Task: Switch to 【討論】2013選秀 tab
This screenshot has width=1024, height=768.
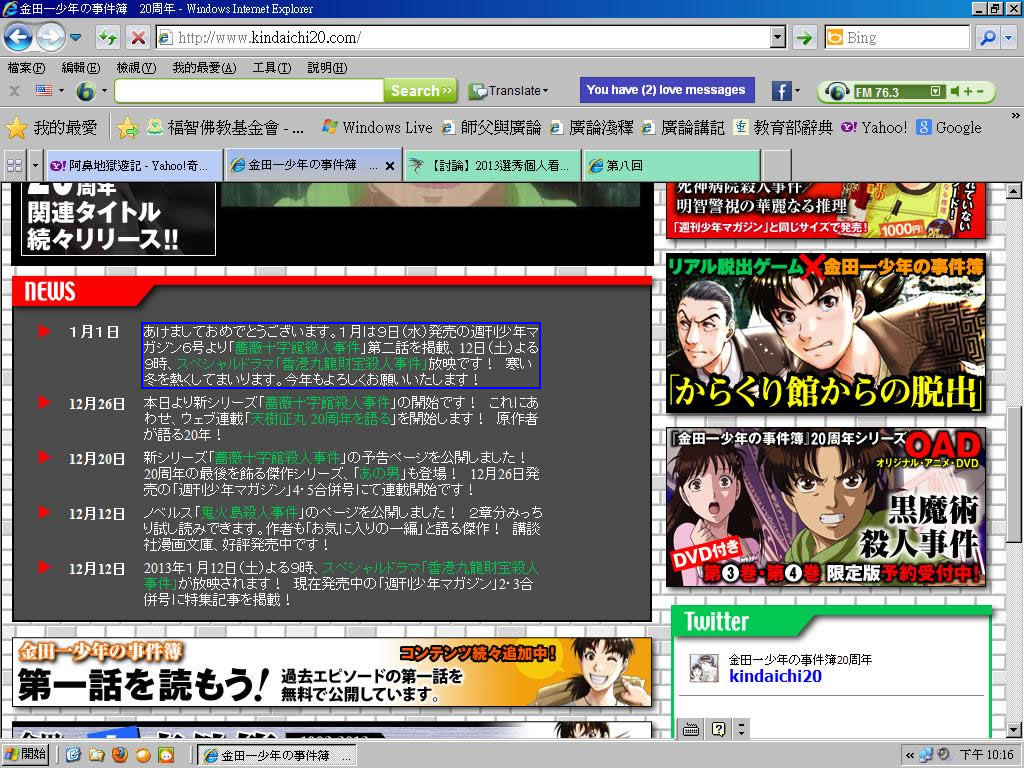Action: click(x=492, y=166)
